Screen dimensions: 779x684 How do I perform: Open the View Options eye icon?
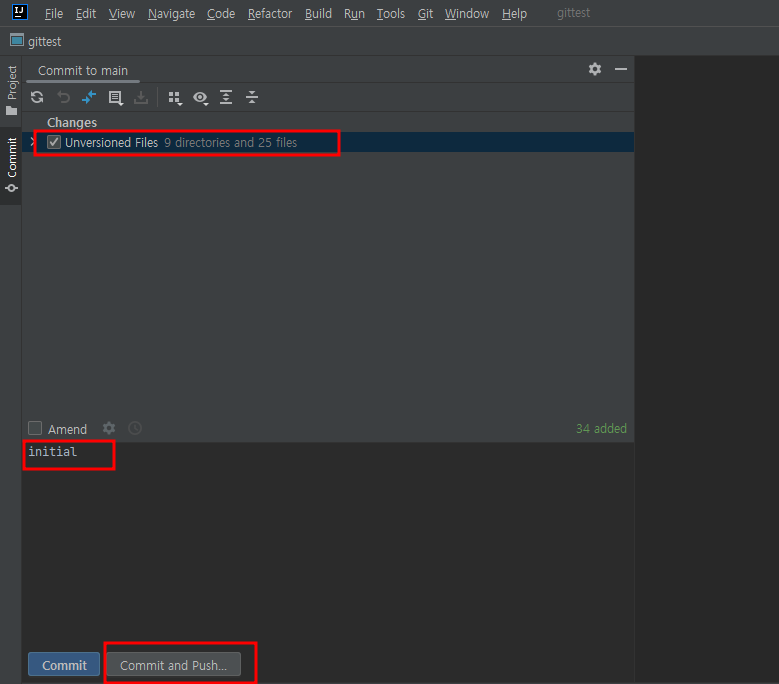click(201, 98)
